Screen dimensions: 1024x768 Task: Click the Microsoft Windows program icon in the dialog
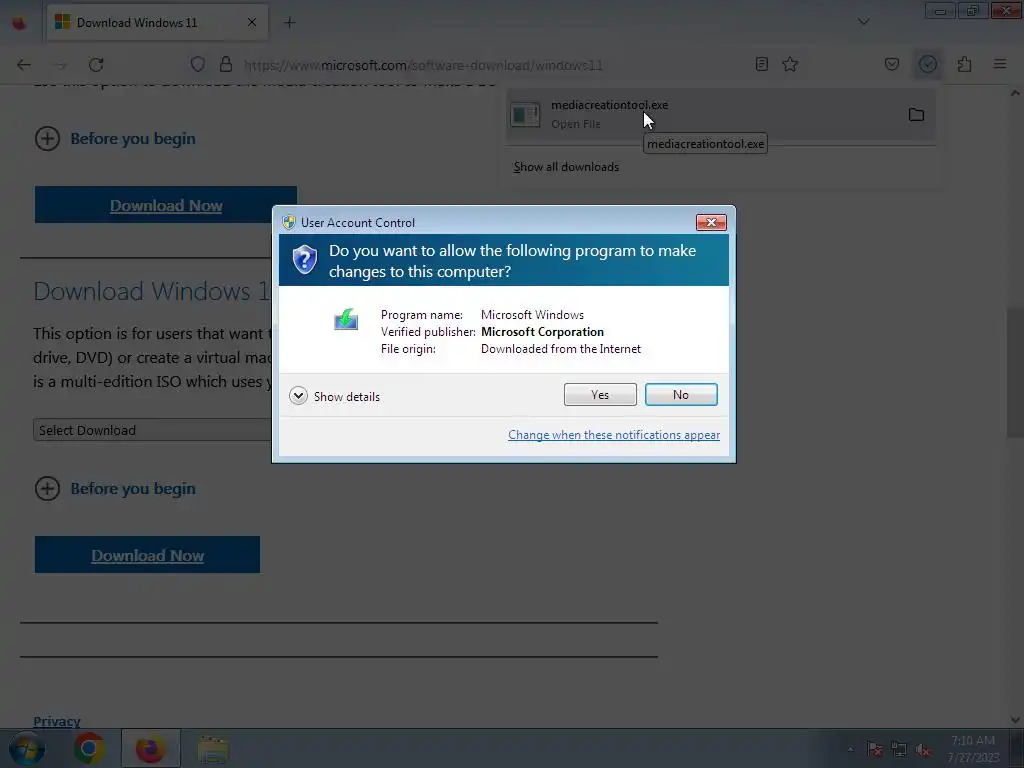point(346,319)
